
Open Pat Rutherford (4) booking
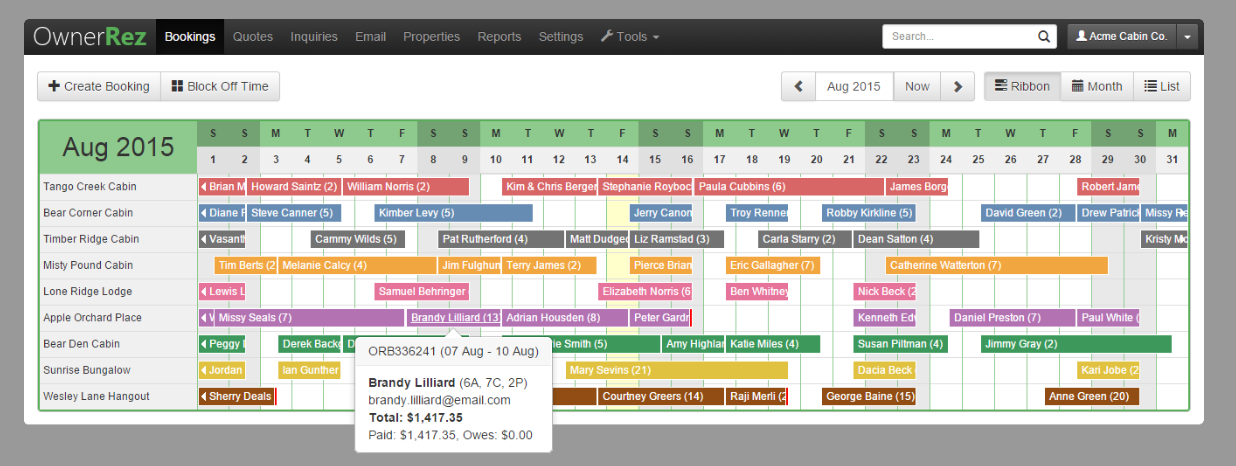(x=501, y=239)
